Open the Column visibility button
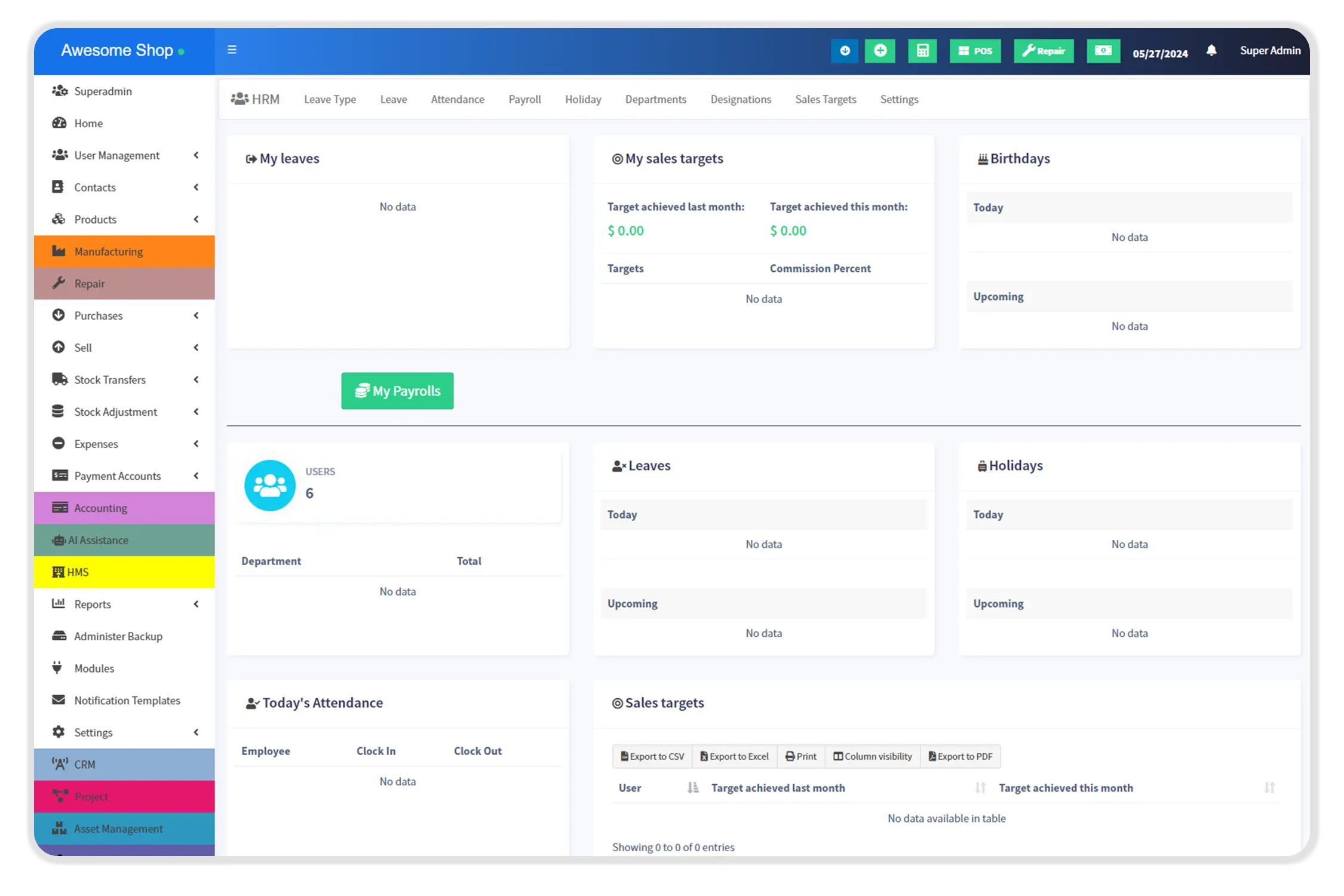 [873, 756]
